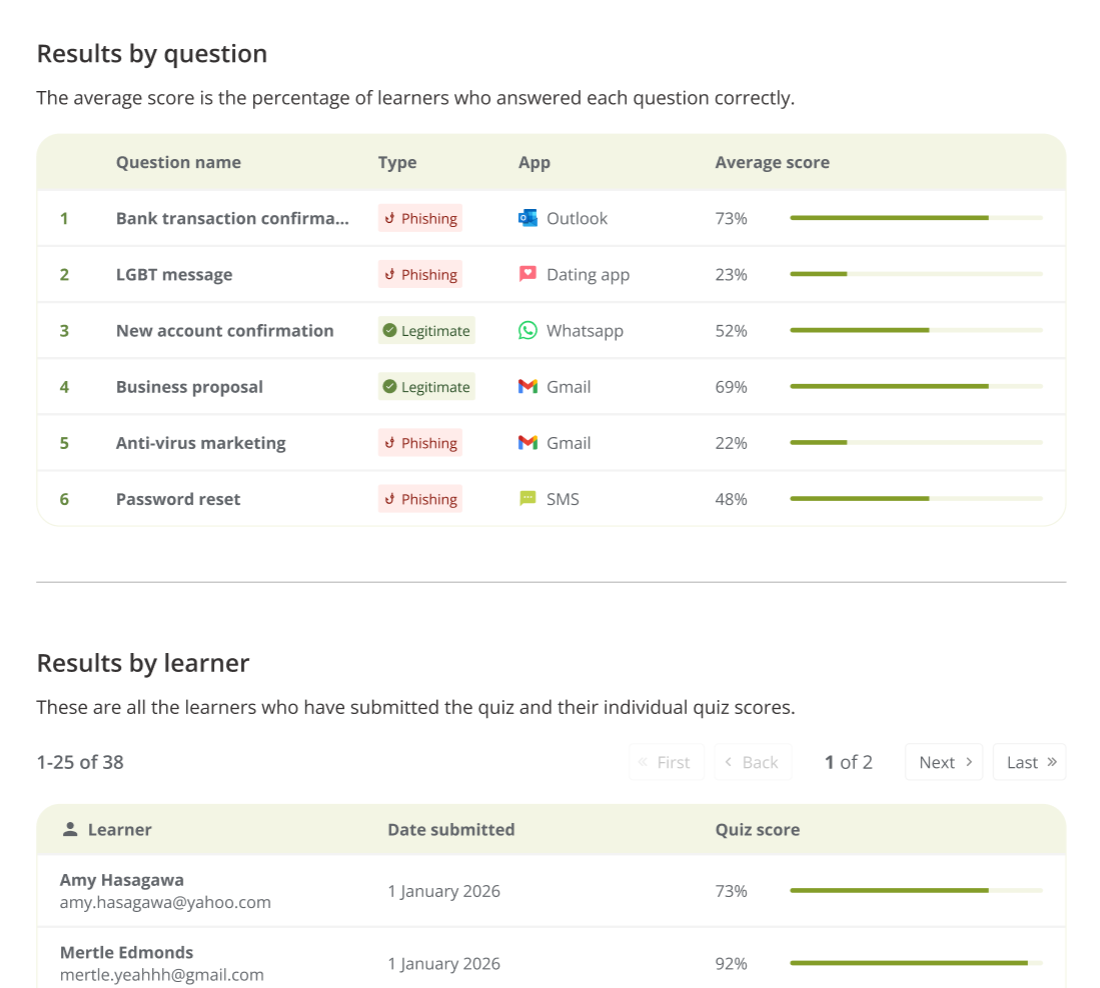Click the Legitimate badge on Business proposal

pyautogui.click(x=426, y=386)
